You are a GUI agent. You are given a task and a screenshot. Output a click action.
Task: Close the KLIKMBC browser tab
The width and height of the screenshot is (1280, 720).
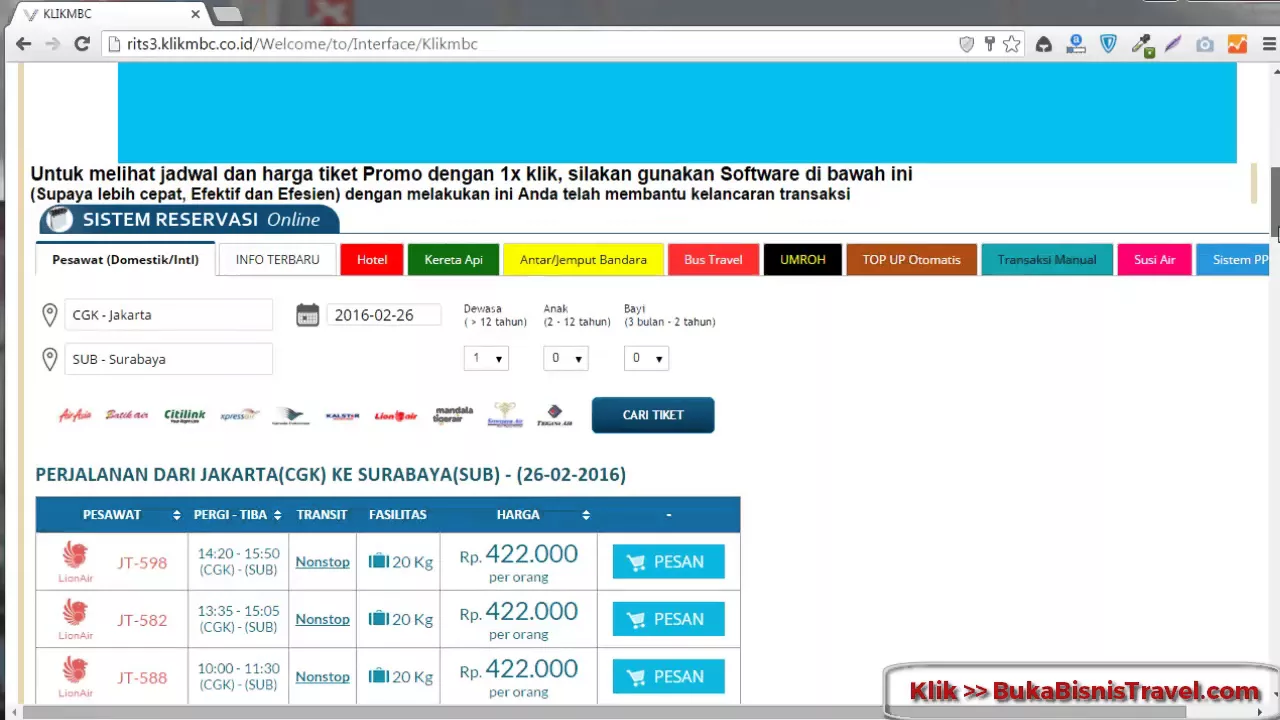tap(196, 14)
